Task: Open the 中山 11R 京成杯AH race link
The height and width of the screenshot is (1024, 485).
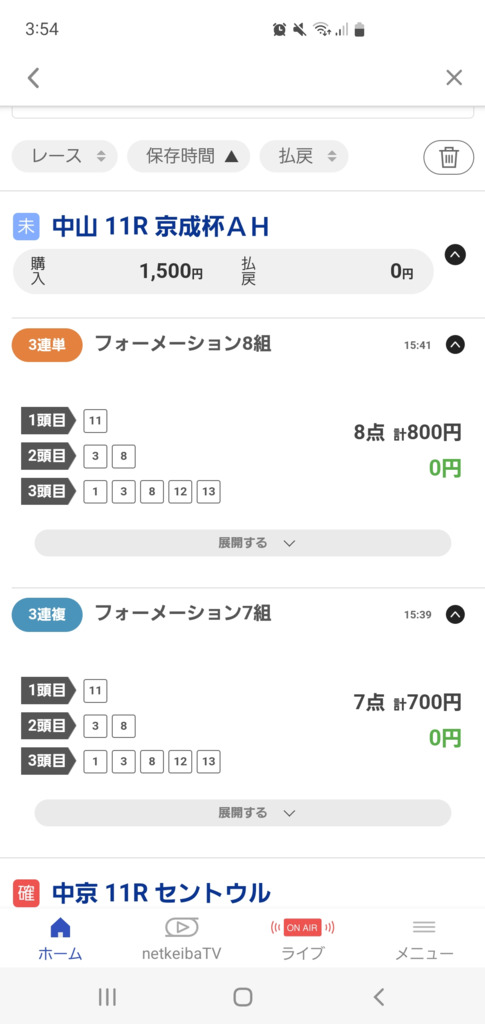Action: point(161,227)
